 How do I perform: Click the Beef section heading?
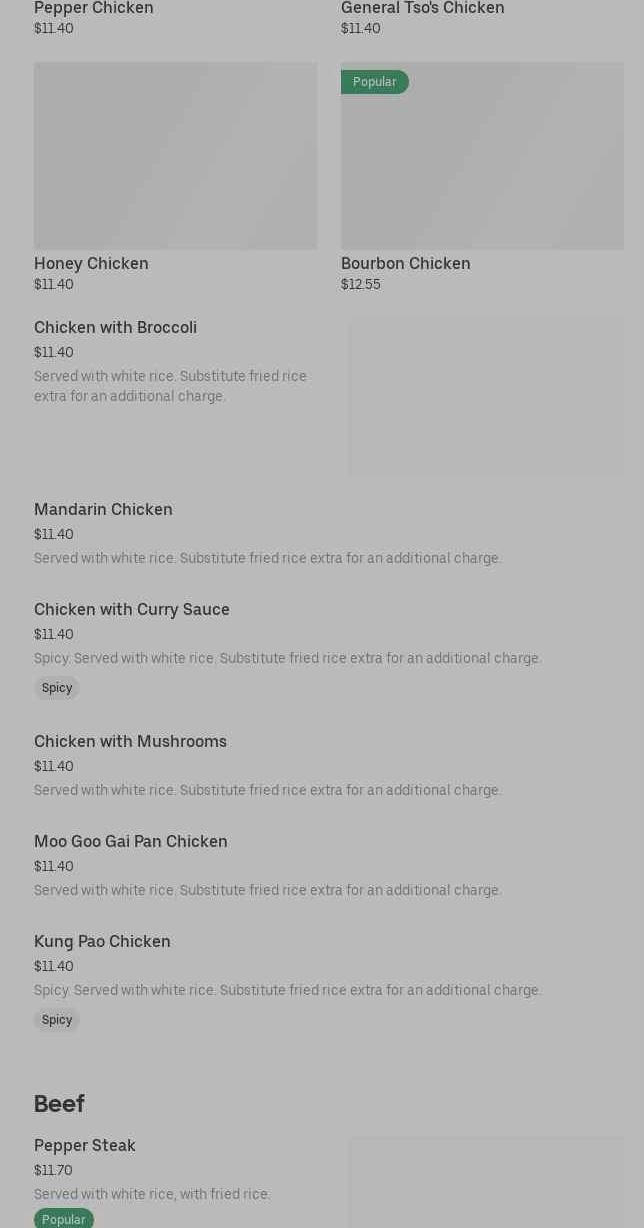59,1104
